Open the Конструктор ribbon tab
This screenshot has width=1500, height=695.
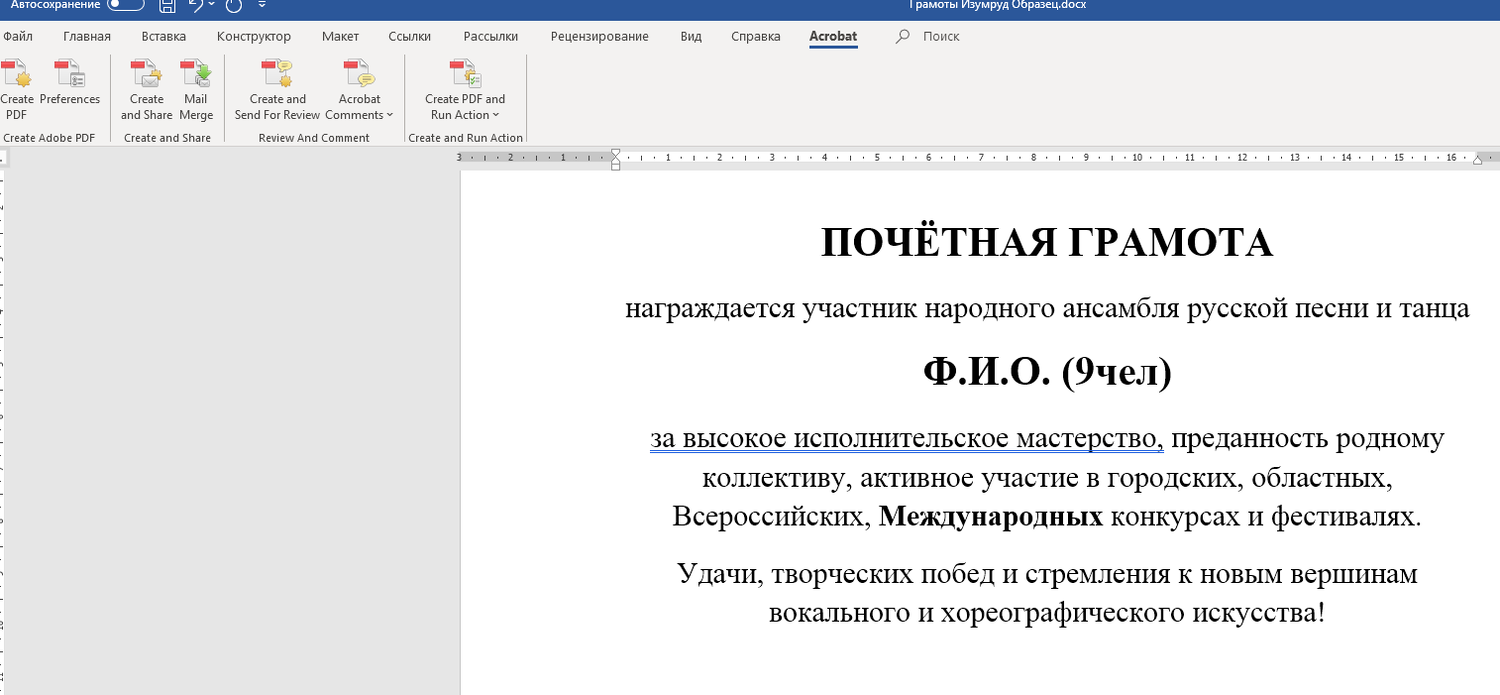tap(254, 36)
